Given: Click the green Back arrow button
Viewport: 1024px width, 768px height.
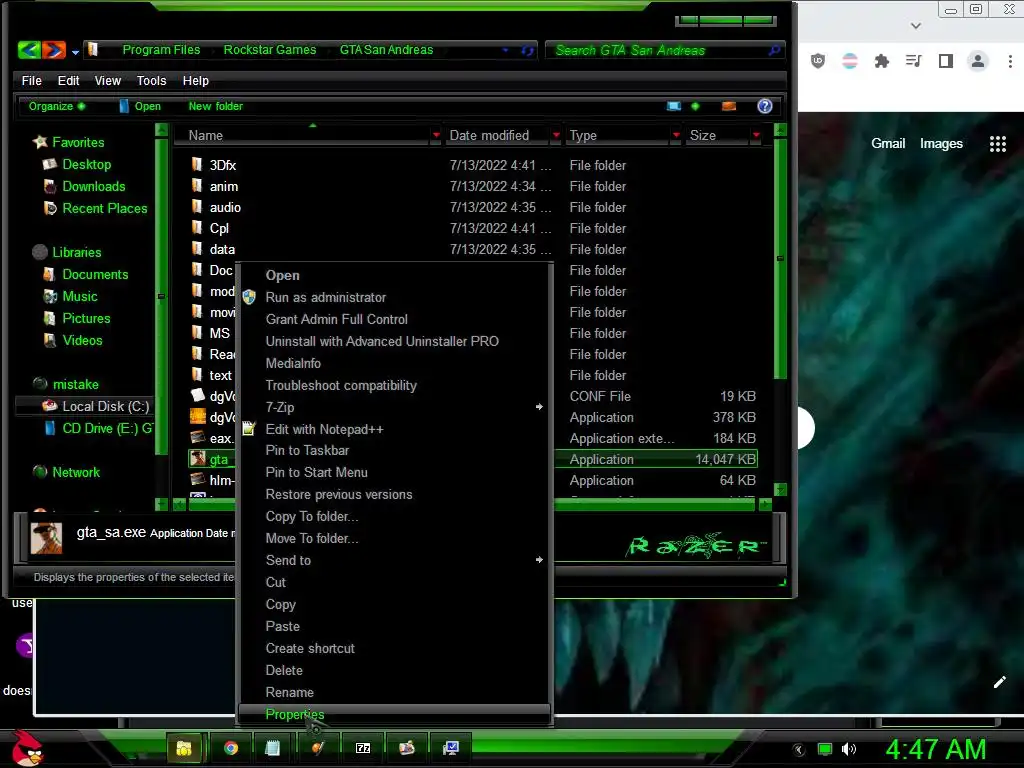Looking at the screenshot, I should [x=29, y=50].
